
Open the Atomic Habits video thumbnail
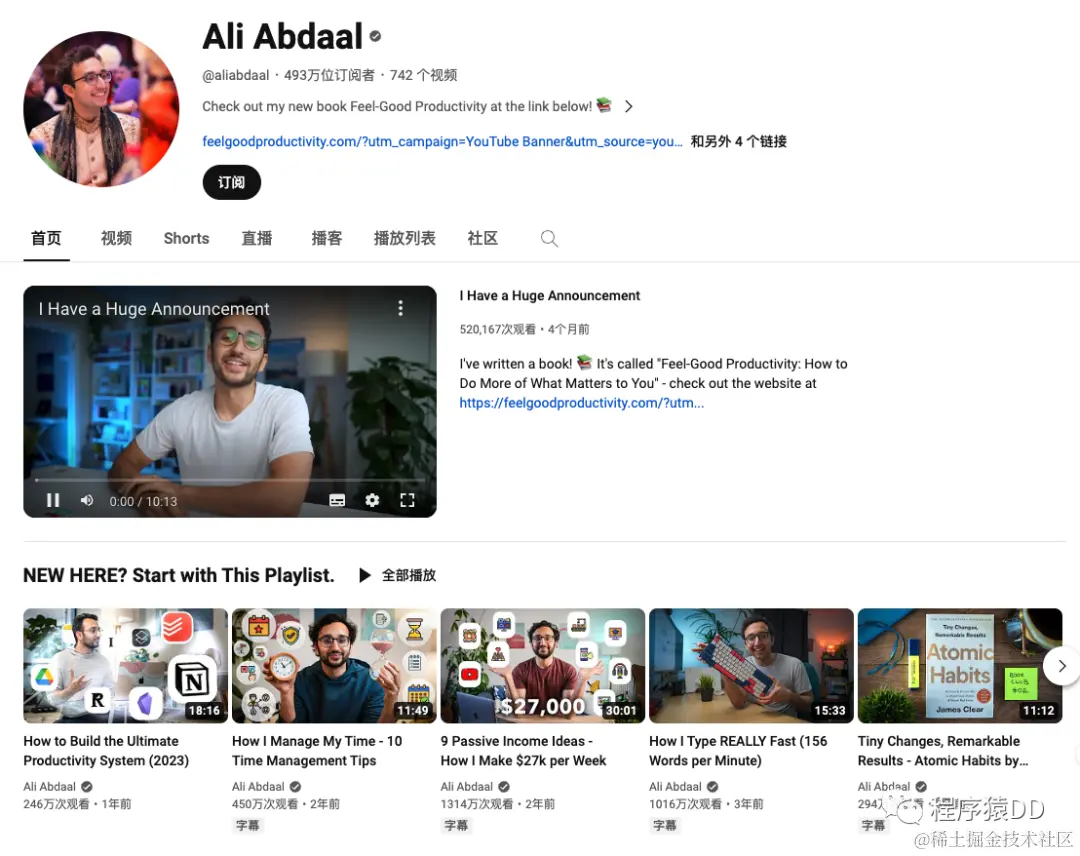pyautogui.click(x=959, y=665)
